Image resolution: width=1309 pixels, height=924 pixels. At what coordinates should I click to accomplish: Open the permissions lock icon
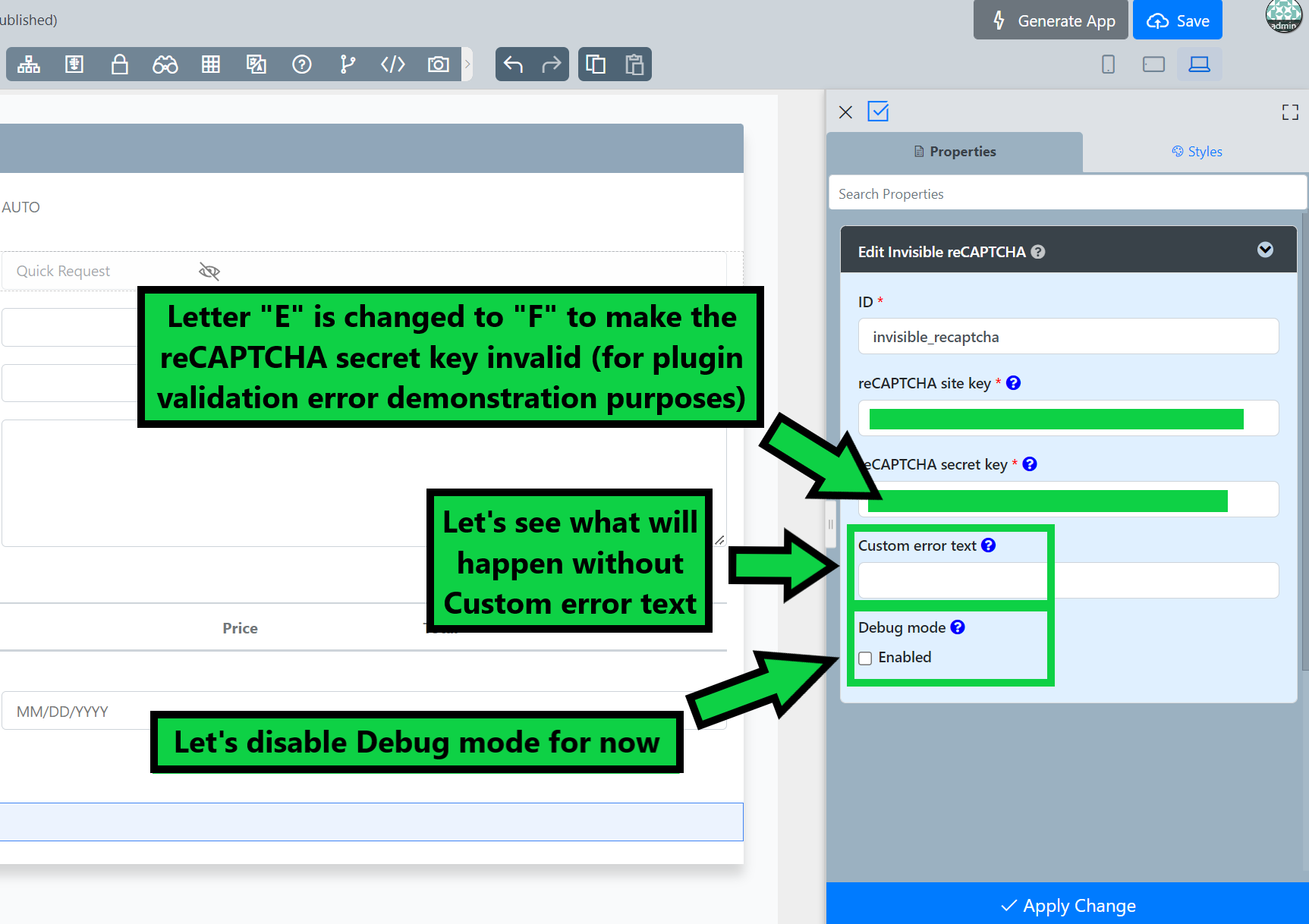point(120,64)
